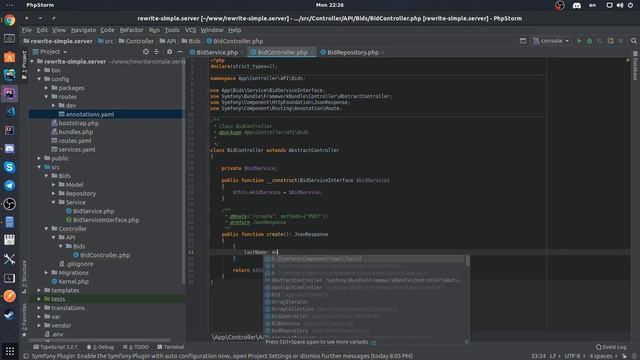Image resolution: width=640 pixels, height=360 pixels.
Task: Expand the public folder
Action: pyautogui.click(x=39, y=158)
